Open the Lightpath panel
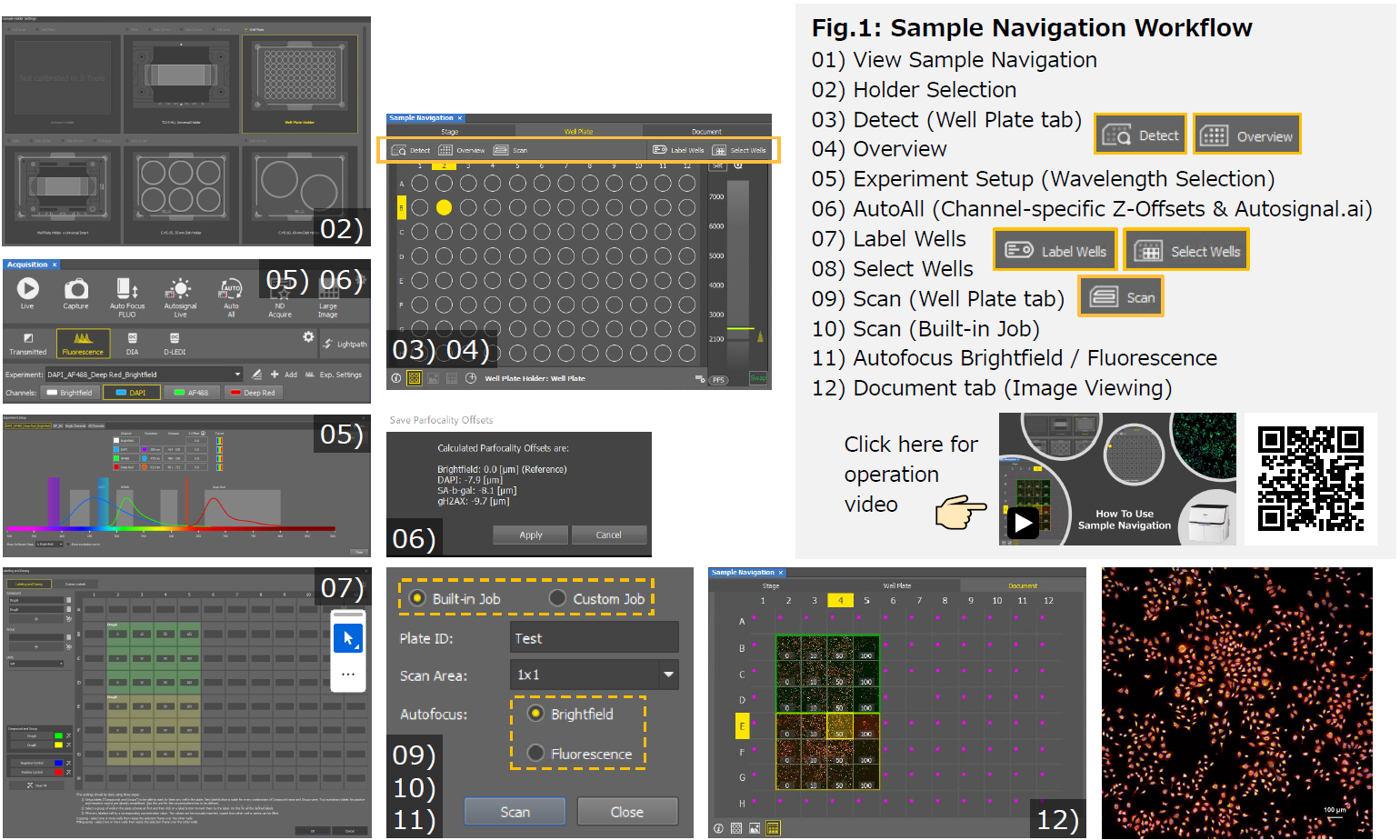 pyautogui.click(x=345, y=344)
